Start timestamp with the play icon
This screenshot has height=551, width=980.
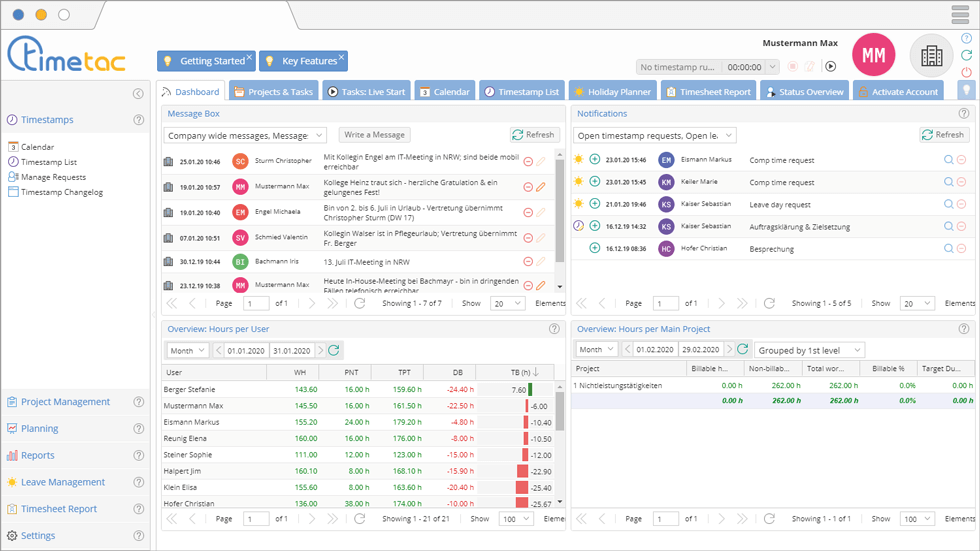[x=830, y=67]
